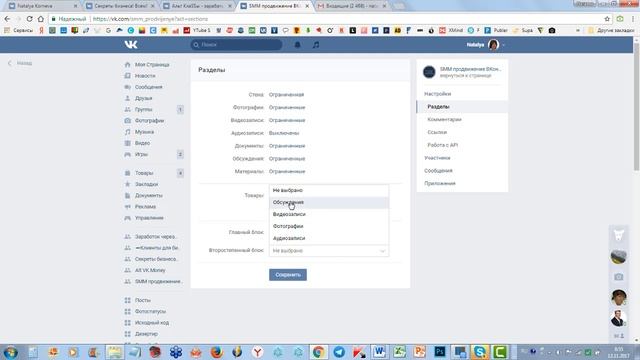Image resolution: width=640 pixels, height=360 pixels.
Task: Open Настройки in right settings menu
Action: [438, 94]
